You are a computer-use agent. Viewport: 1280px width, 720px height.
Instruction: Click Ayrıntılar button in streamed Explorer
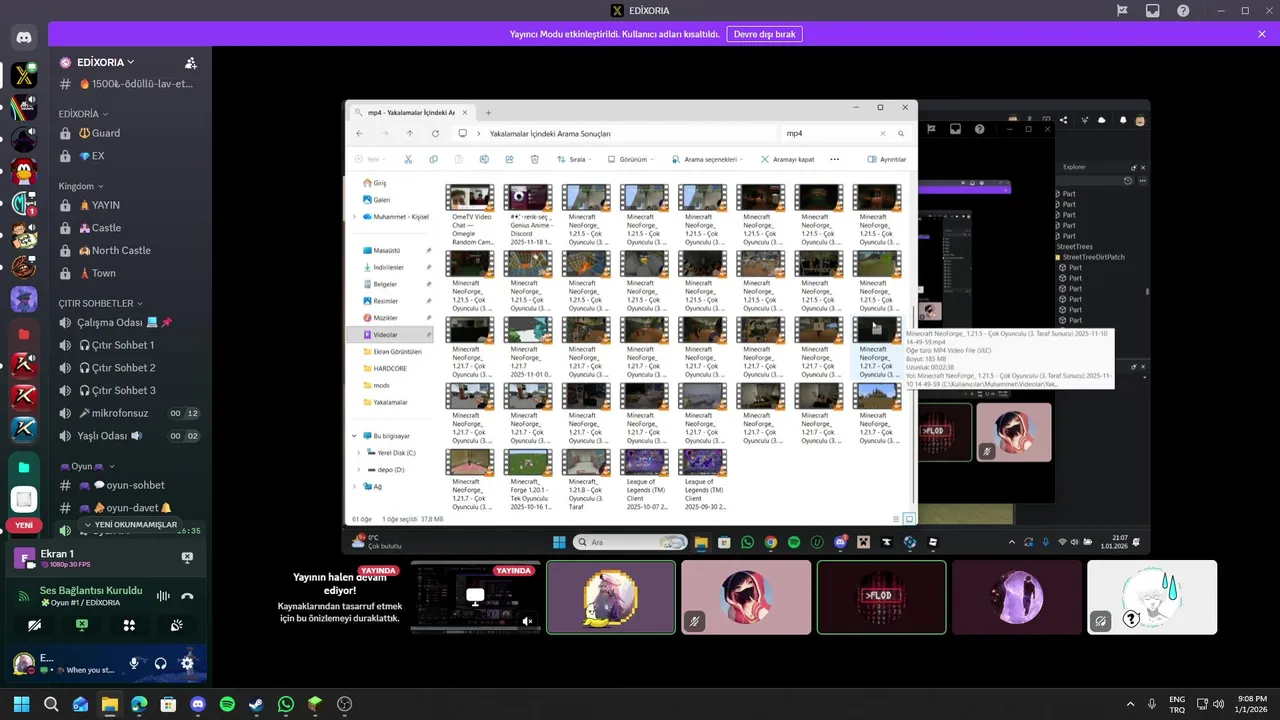[887, 159]
